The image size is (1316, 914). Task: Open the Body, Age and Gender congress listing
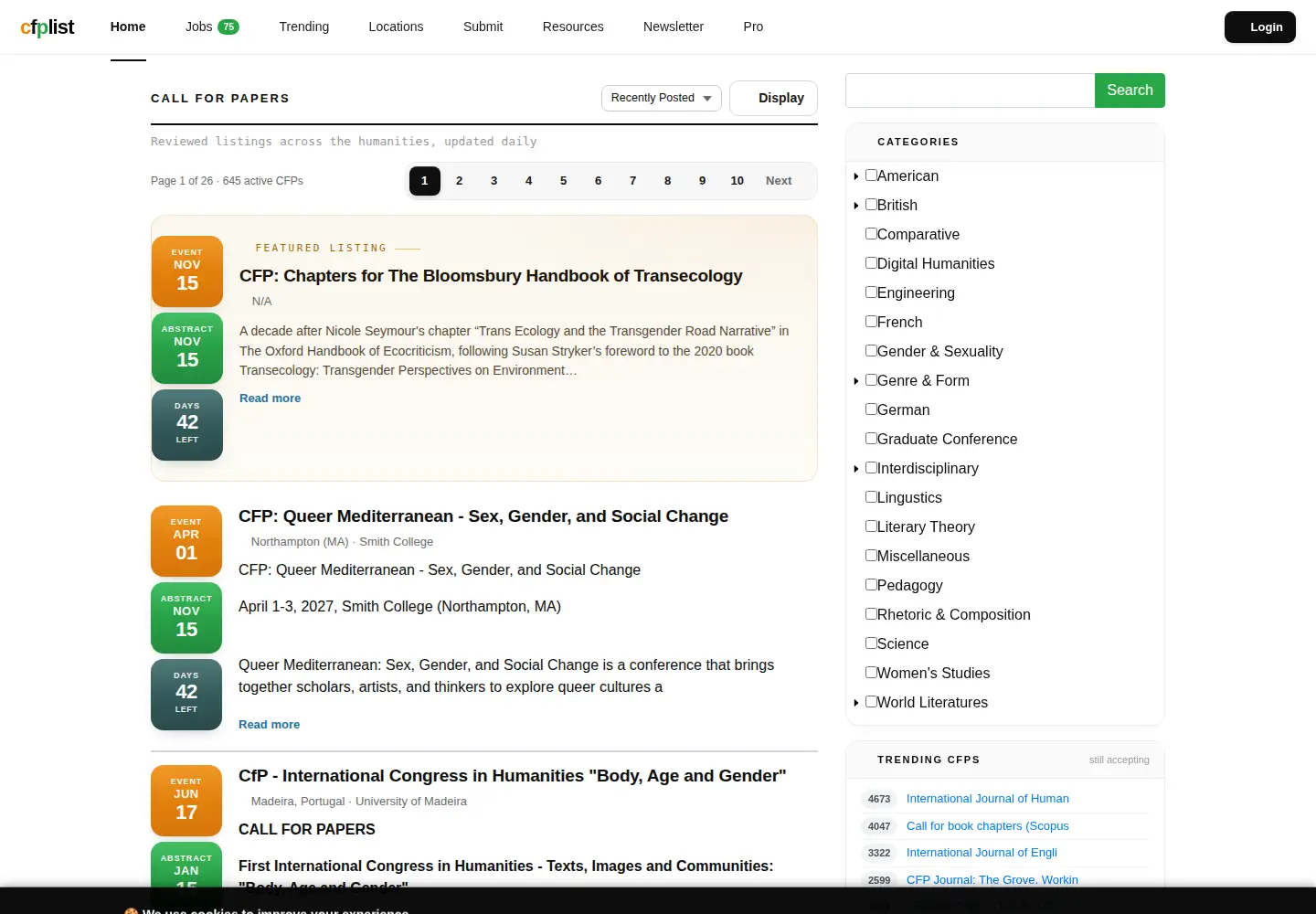click(x=512, y=776)
